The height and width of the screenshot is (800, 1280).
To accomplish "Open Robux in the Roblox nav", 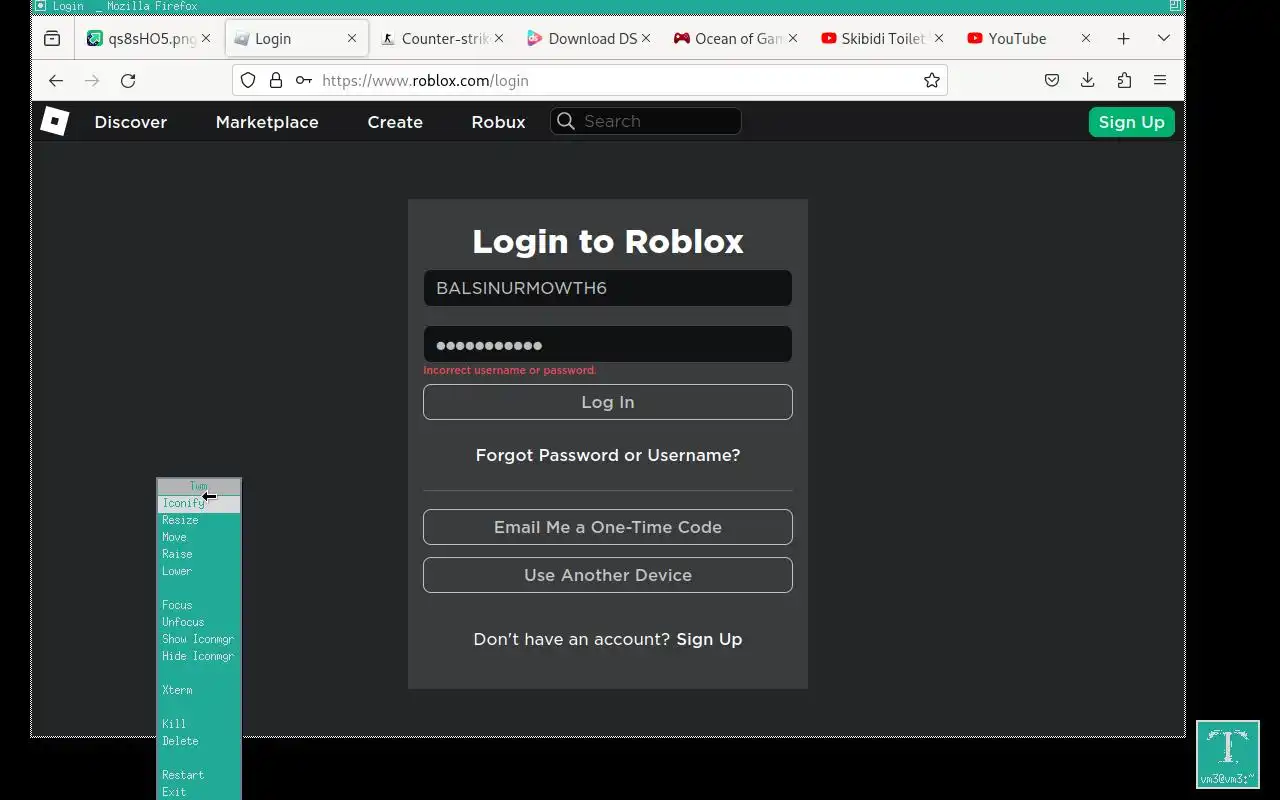I will [x=498, y=122].
